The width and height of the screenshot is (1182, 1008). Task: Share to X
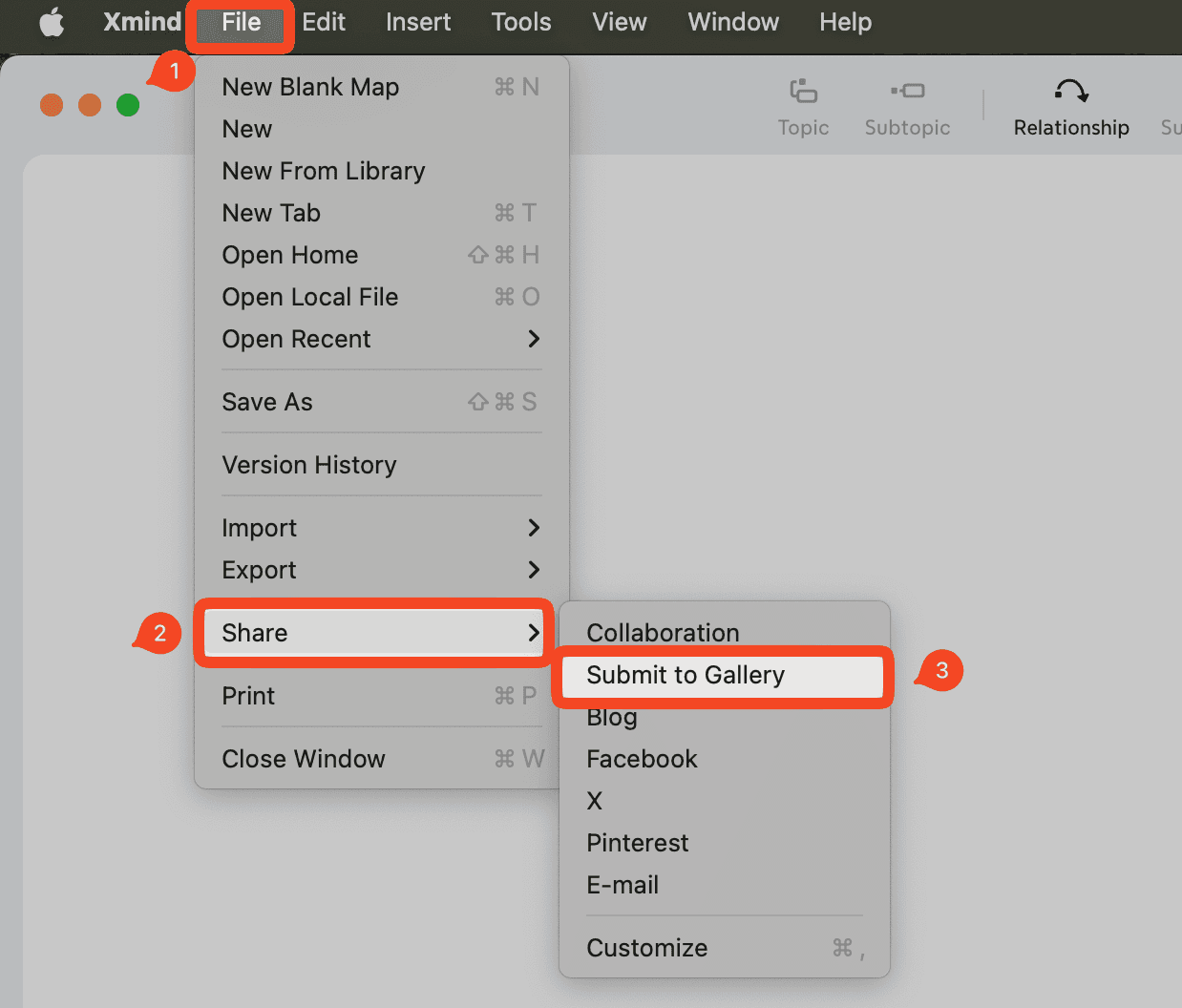tap(724, 801)
